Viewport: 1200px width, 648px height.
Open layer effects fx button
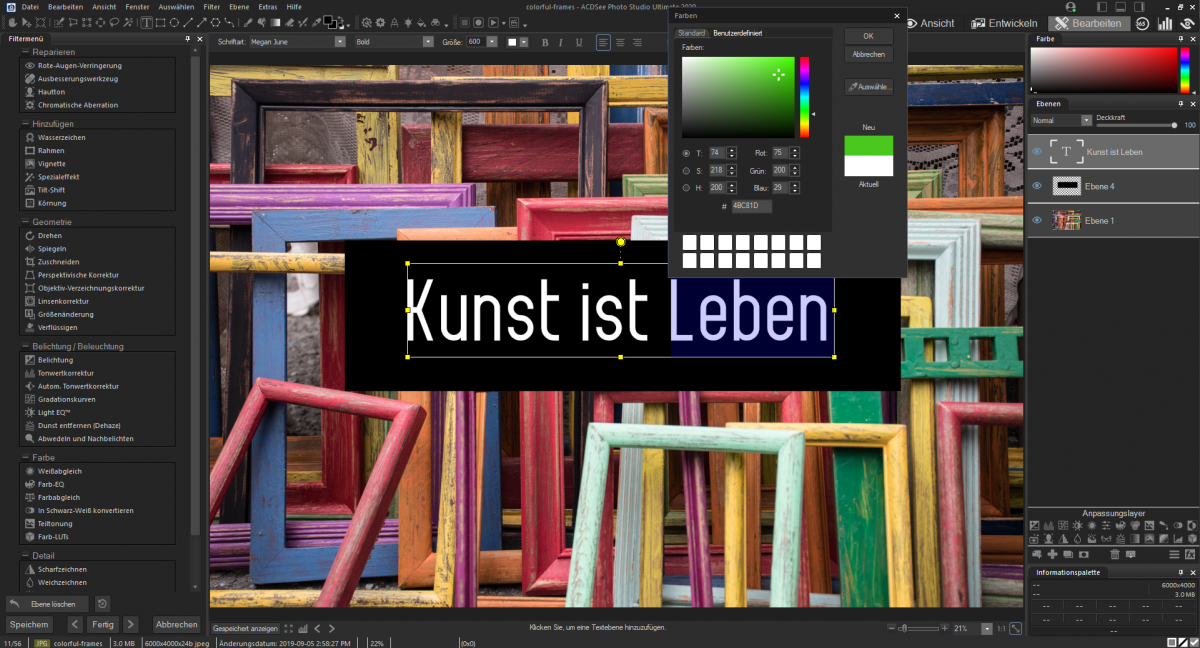click(x=1190, y=554)
